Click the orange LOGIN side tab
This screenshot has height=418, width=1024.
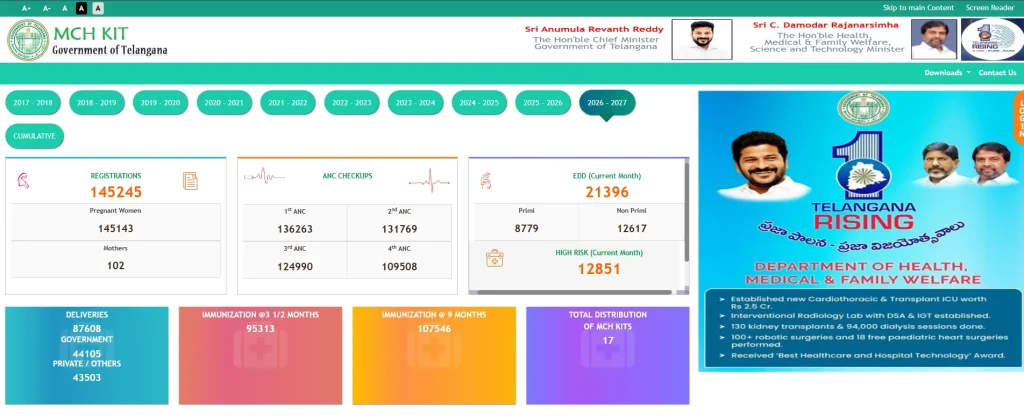tap(1018, 118)
